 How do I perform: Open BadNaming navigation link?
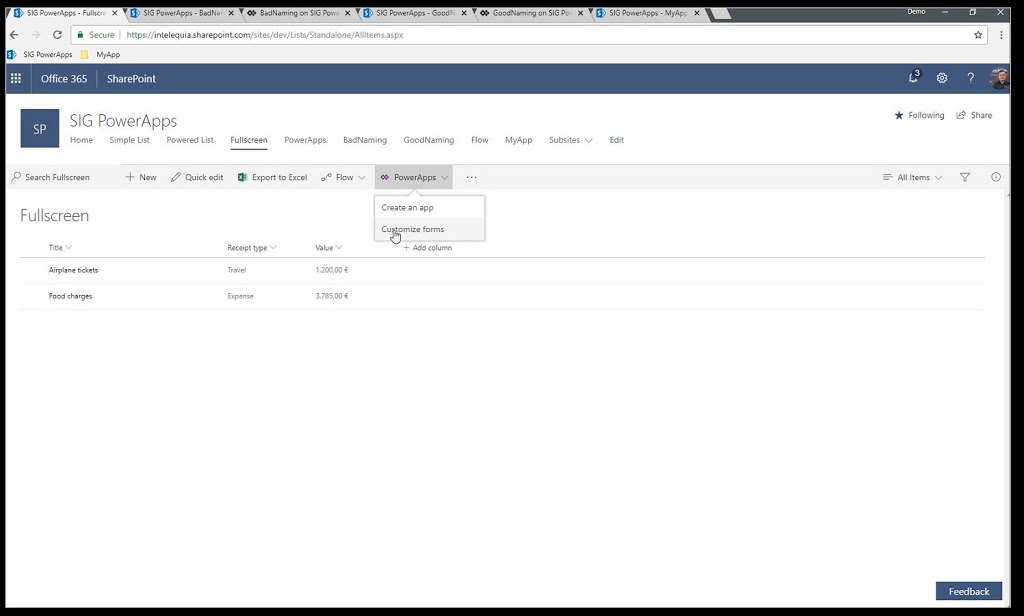coord(365,140)
